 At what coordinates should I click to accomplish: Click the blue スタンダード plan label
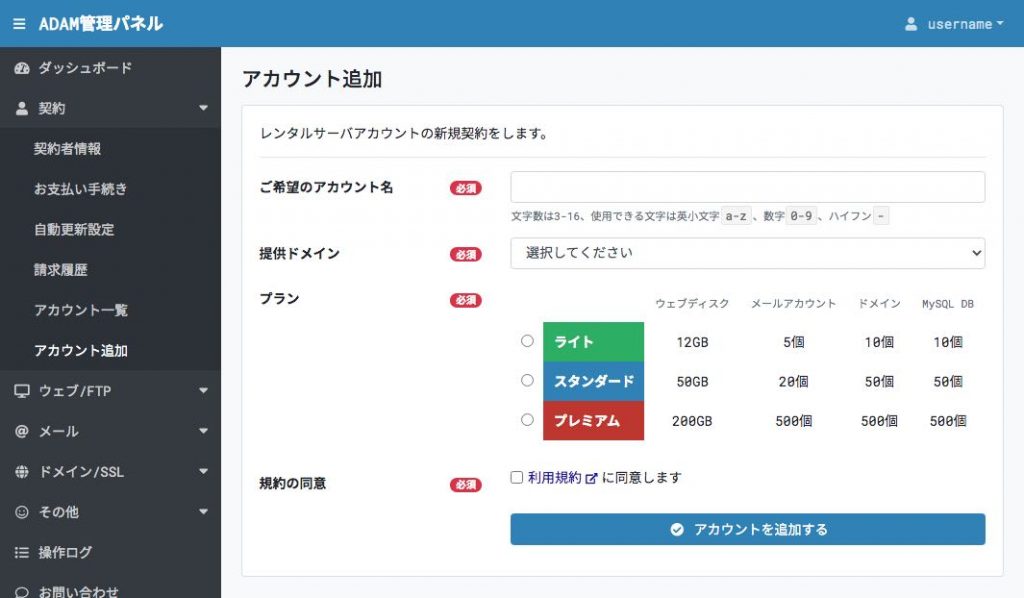point(593,381)
